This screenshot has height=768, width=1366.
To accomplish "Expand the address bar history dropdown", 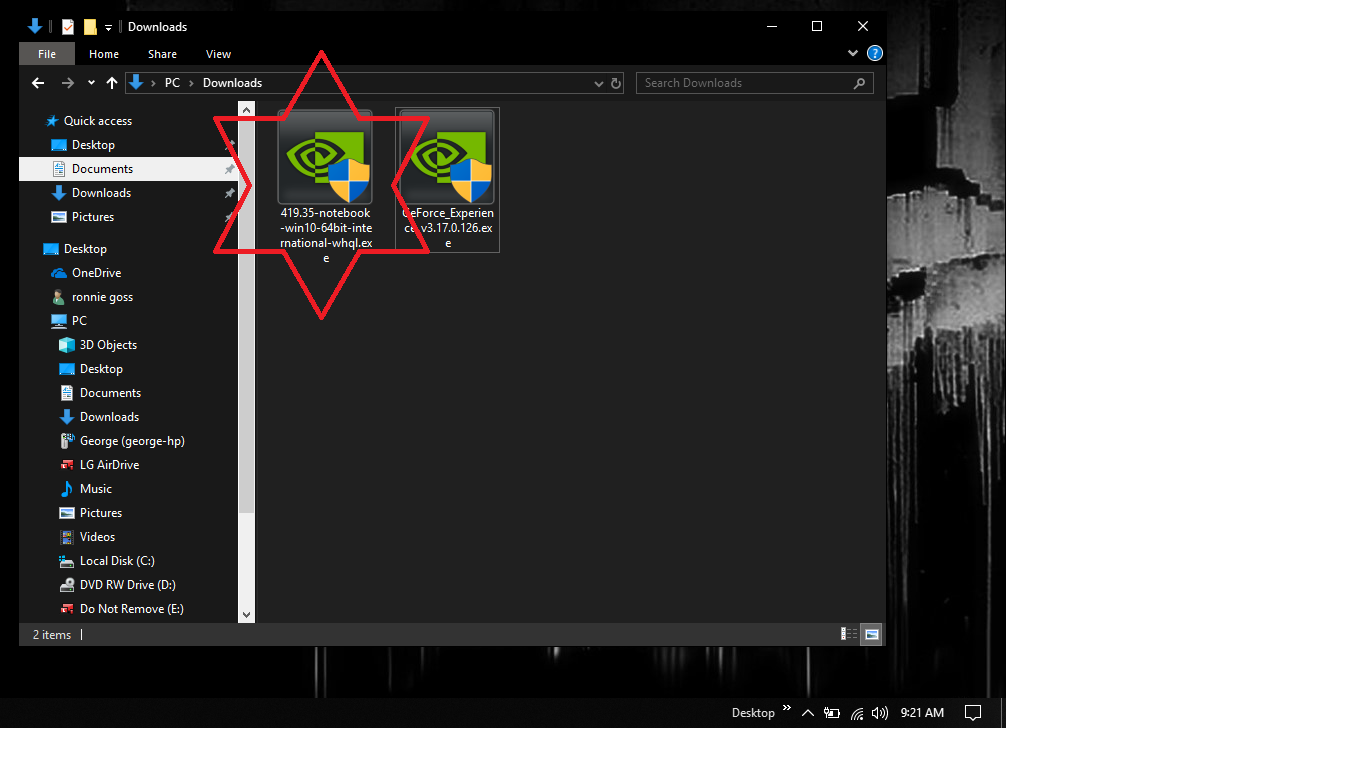I will (599, 83).
